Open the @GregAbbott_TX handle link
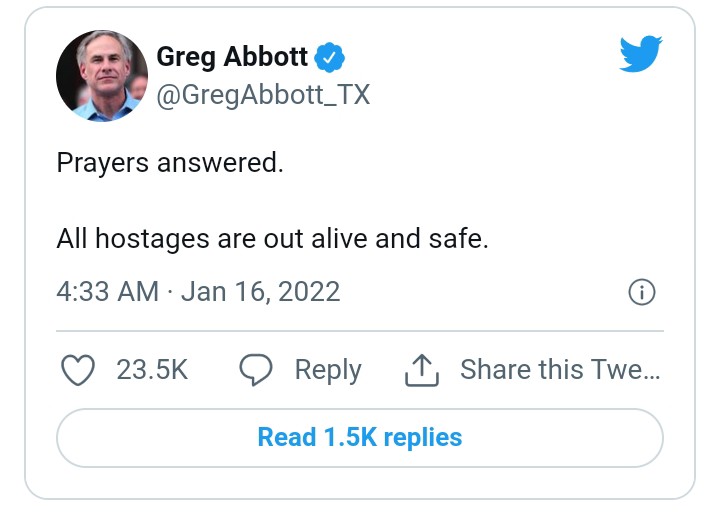720x516 pixels. (263, 95)
